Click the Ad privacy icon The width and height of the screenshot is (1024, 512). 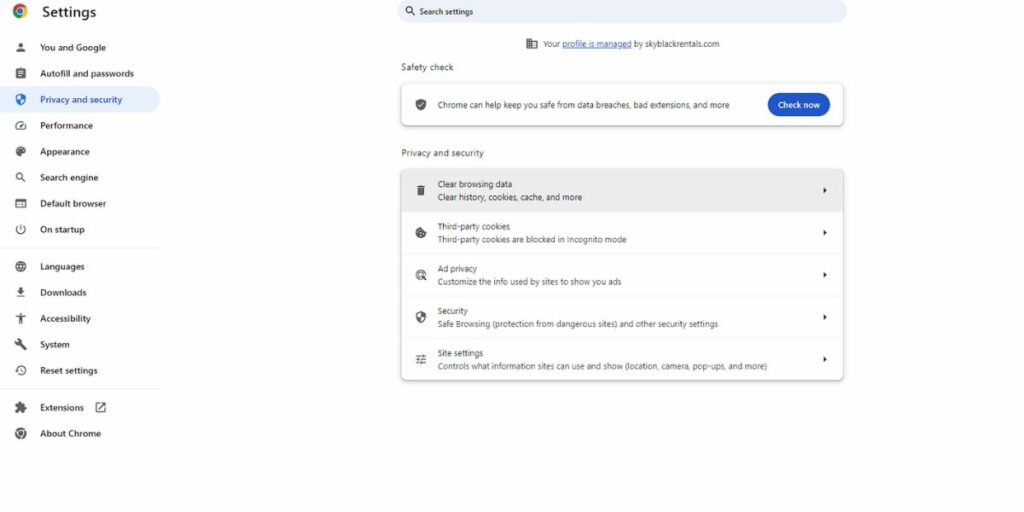coord(421,275)
